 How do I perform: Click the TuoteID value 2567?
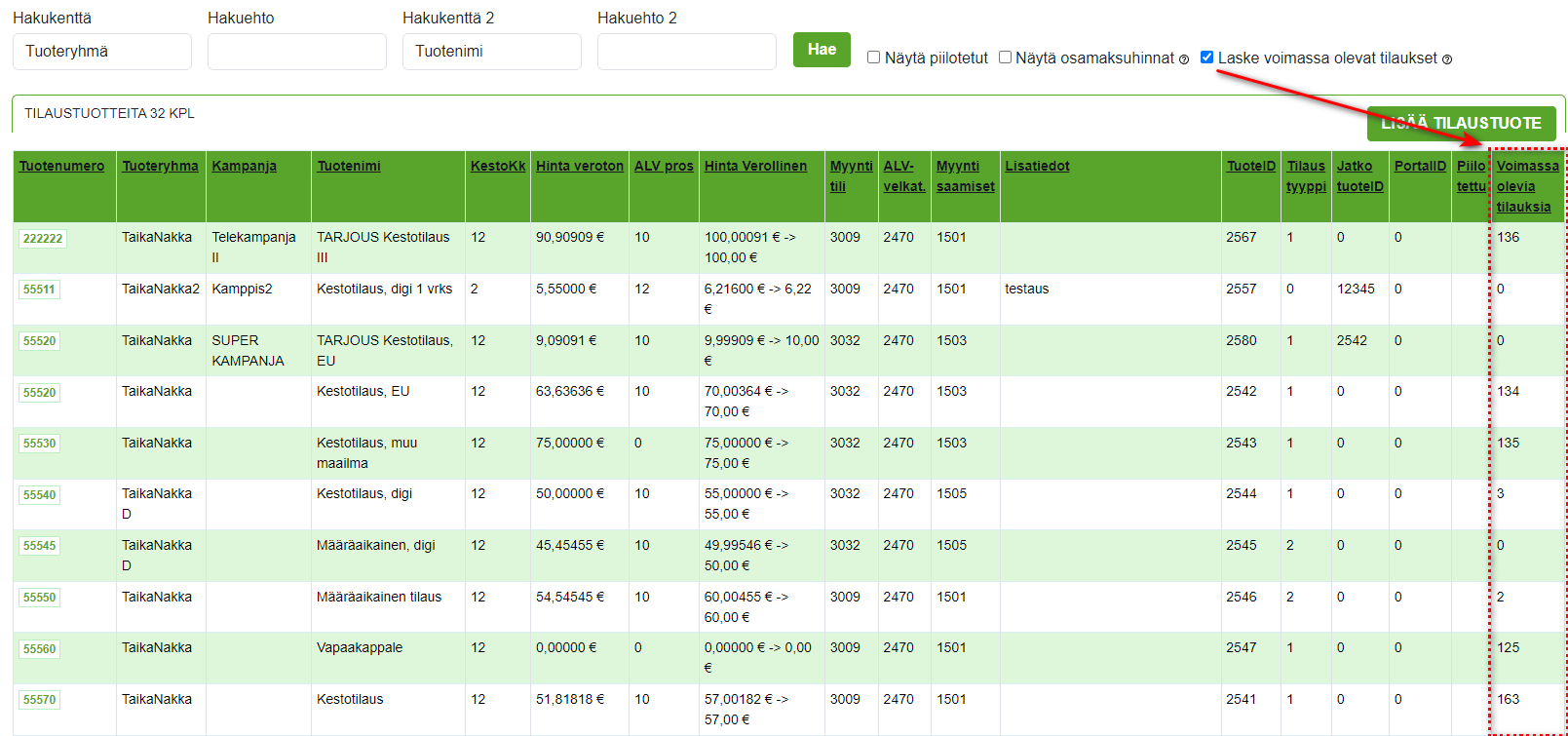[1242, 237]
